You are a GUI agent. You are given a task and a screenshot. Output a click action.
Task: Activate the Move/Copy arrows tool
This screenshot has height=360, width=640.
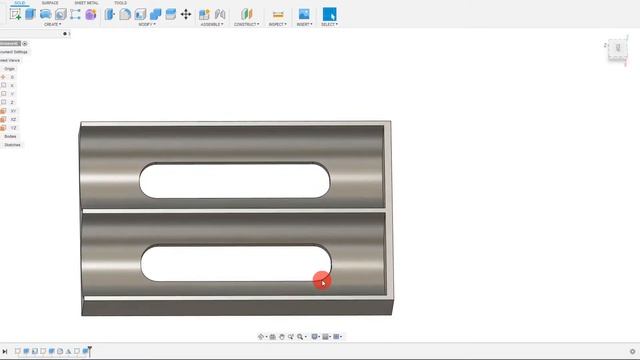click(x=186, y=14)
